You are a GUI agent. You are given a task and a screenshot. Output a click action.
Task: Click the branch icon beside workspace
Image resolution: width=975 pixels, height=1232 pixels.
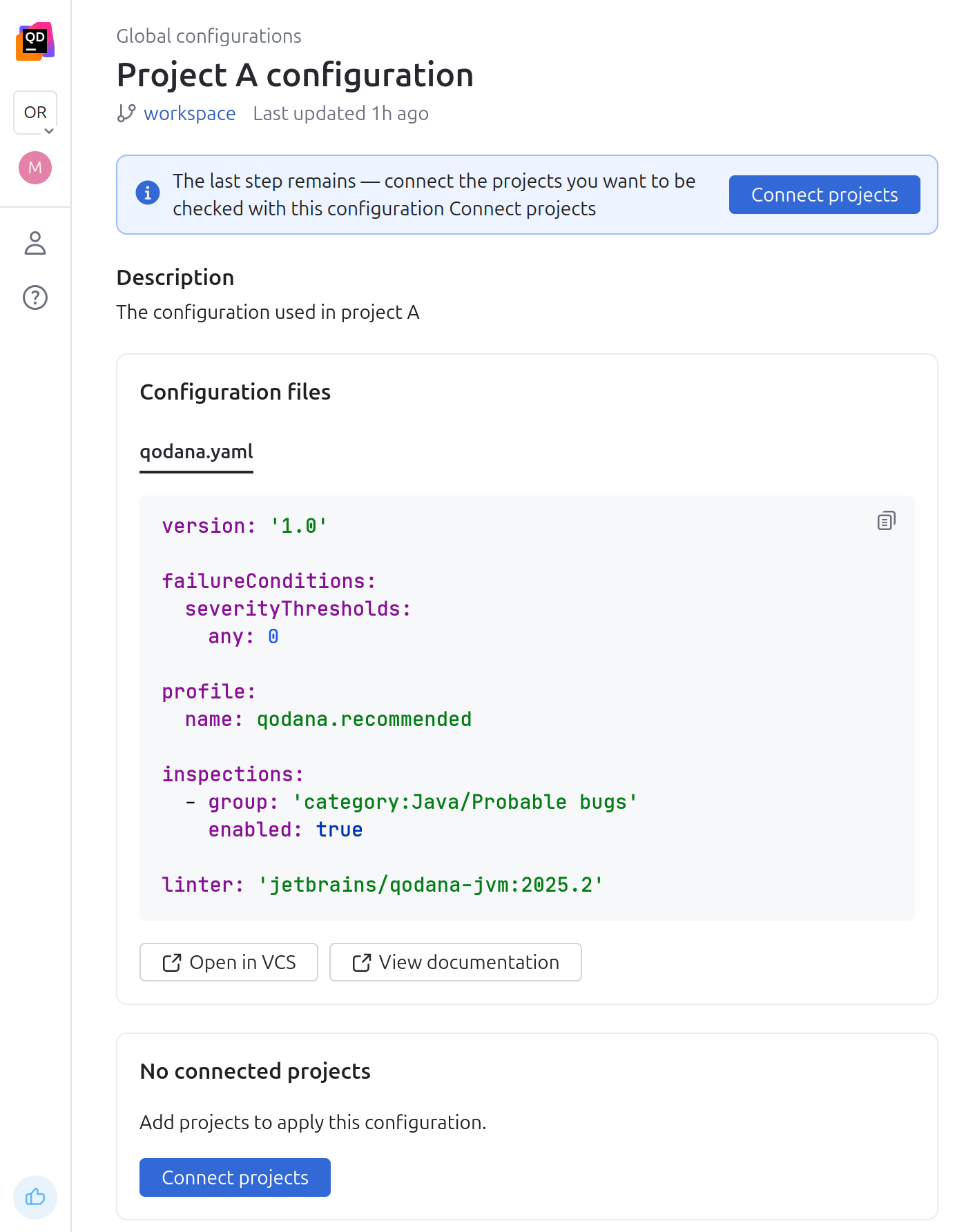(126, 113)
